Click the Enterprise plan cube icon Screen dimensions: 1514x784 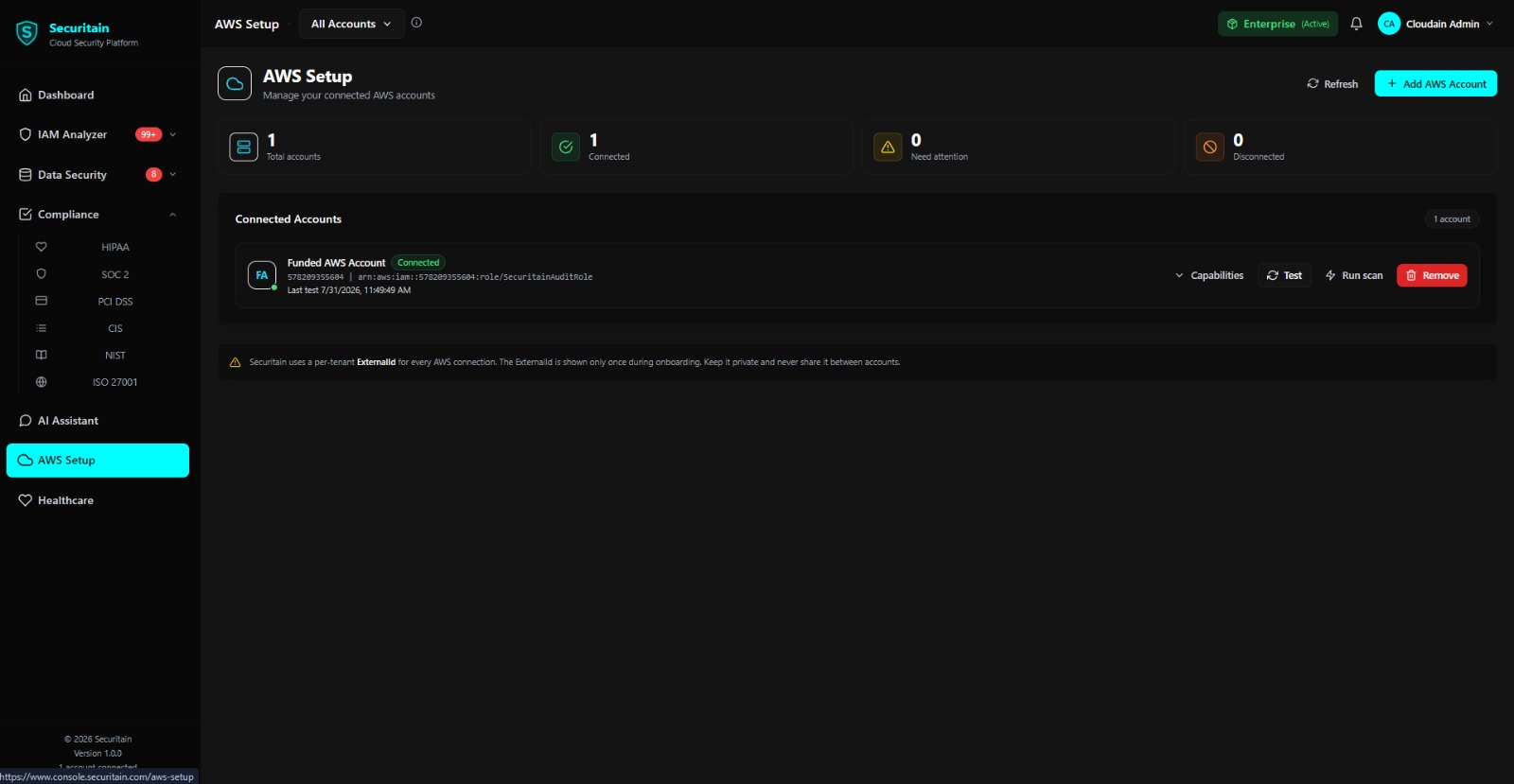[x=1232, y=24]
